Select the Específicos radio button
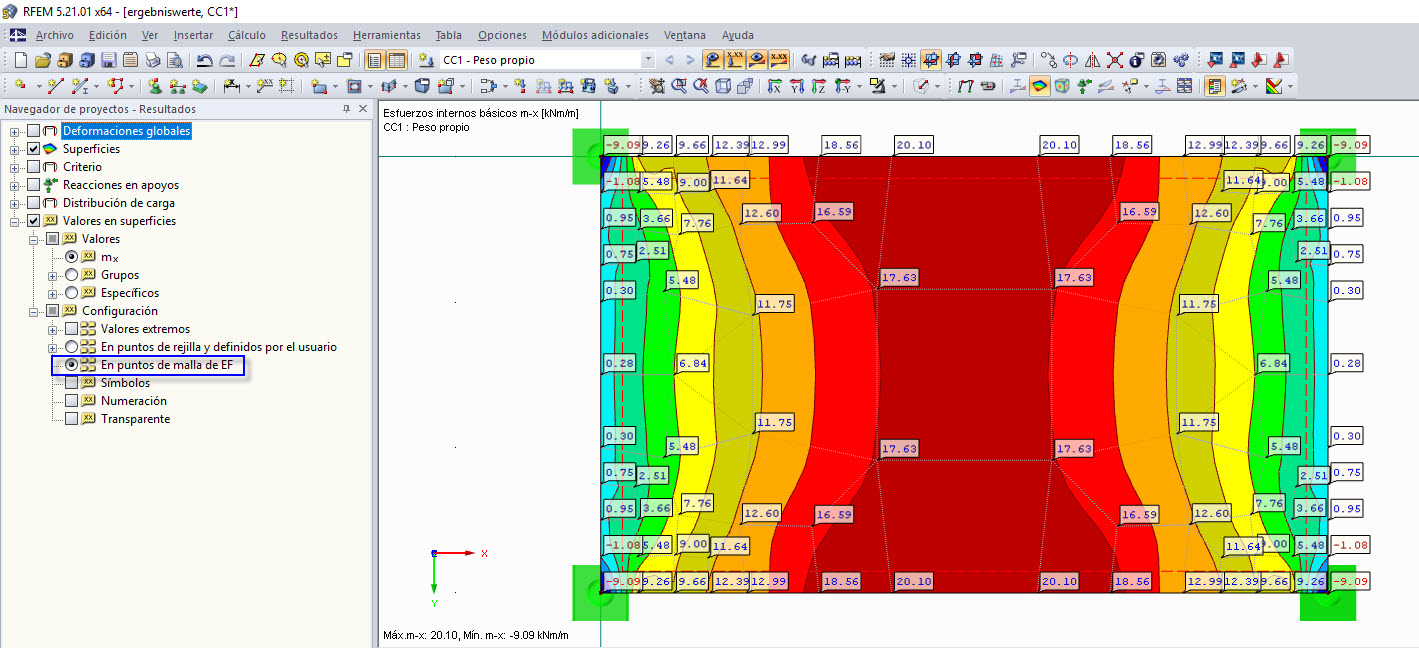Screen dimensions: 1419x648 [x=72, y=293]
